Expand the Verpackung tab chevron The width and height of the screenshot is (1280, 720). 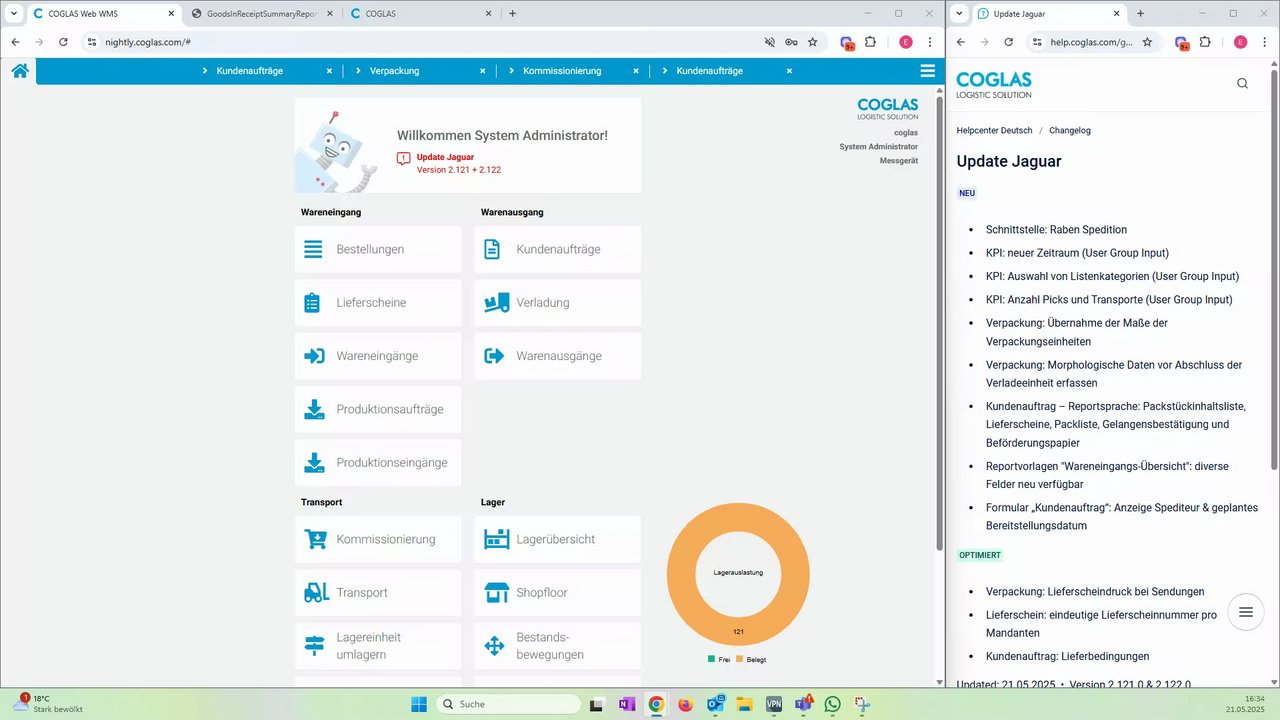358,71
